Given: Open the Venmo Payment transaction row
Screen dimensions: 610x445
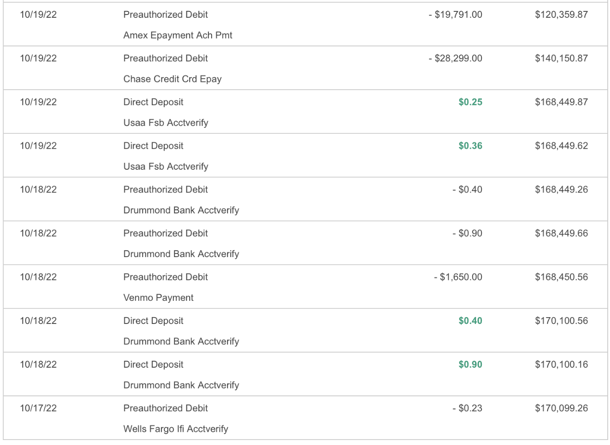Looking at the screenshot, I should (305, 287).
